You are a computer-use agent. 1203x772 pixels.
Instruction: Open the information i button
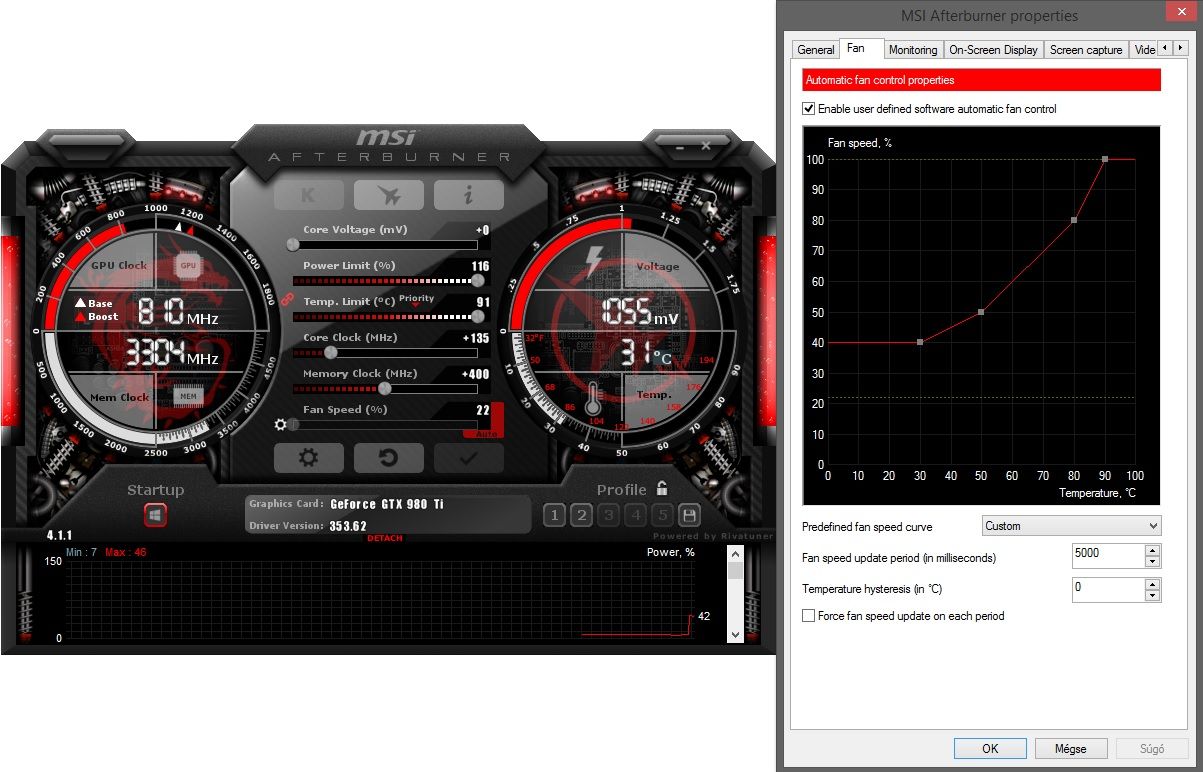tap(469, 195)
